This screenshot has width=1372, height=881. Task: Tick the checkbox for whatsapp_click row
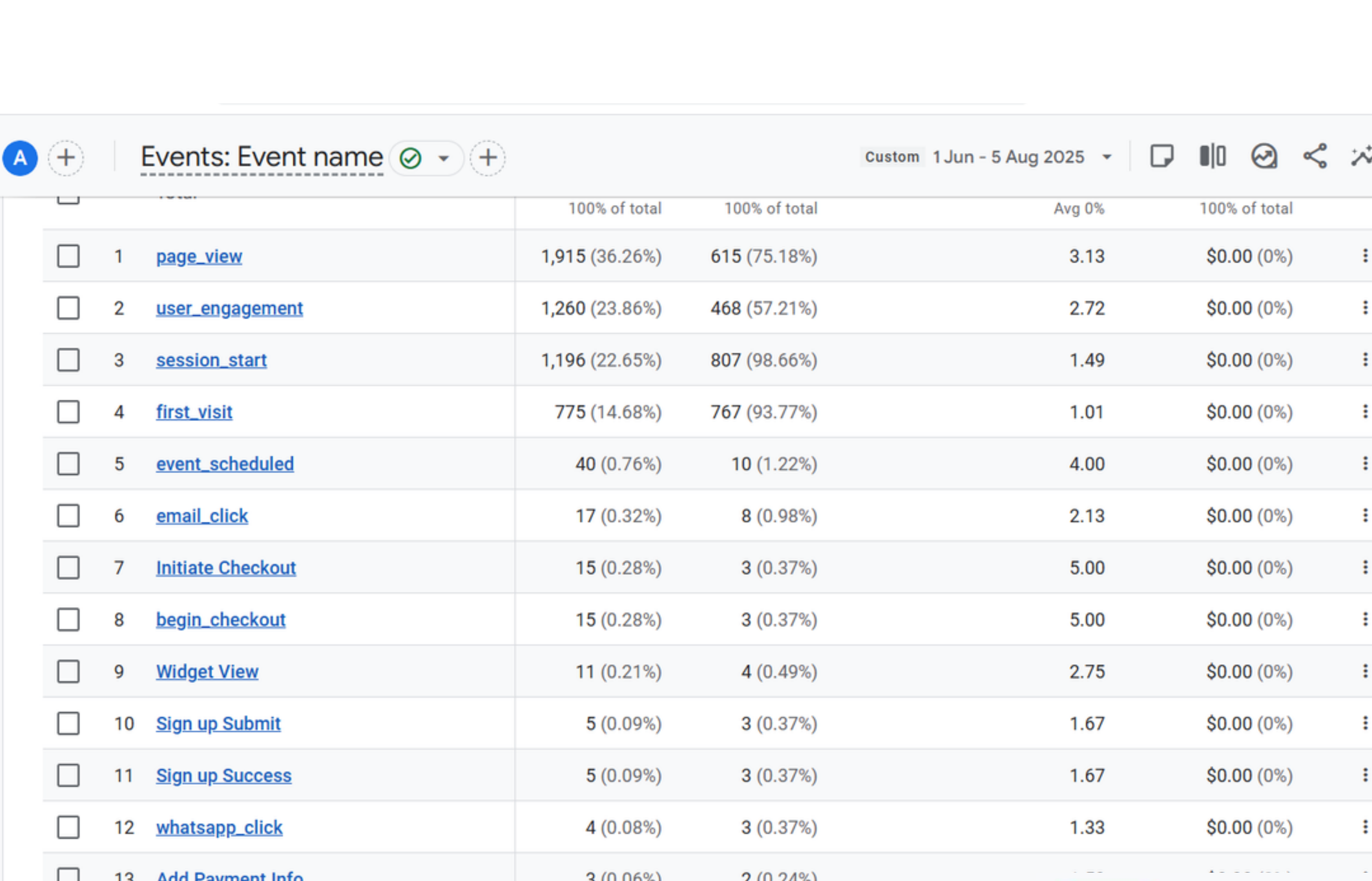point(68,827)
